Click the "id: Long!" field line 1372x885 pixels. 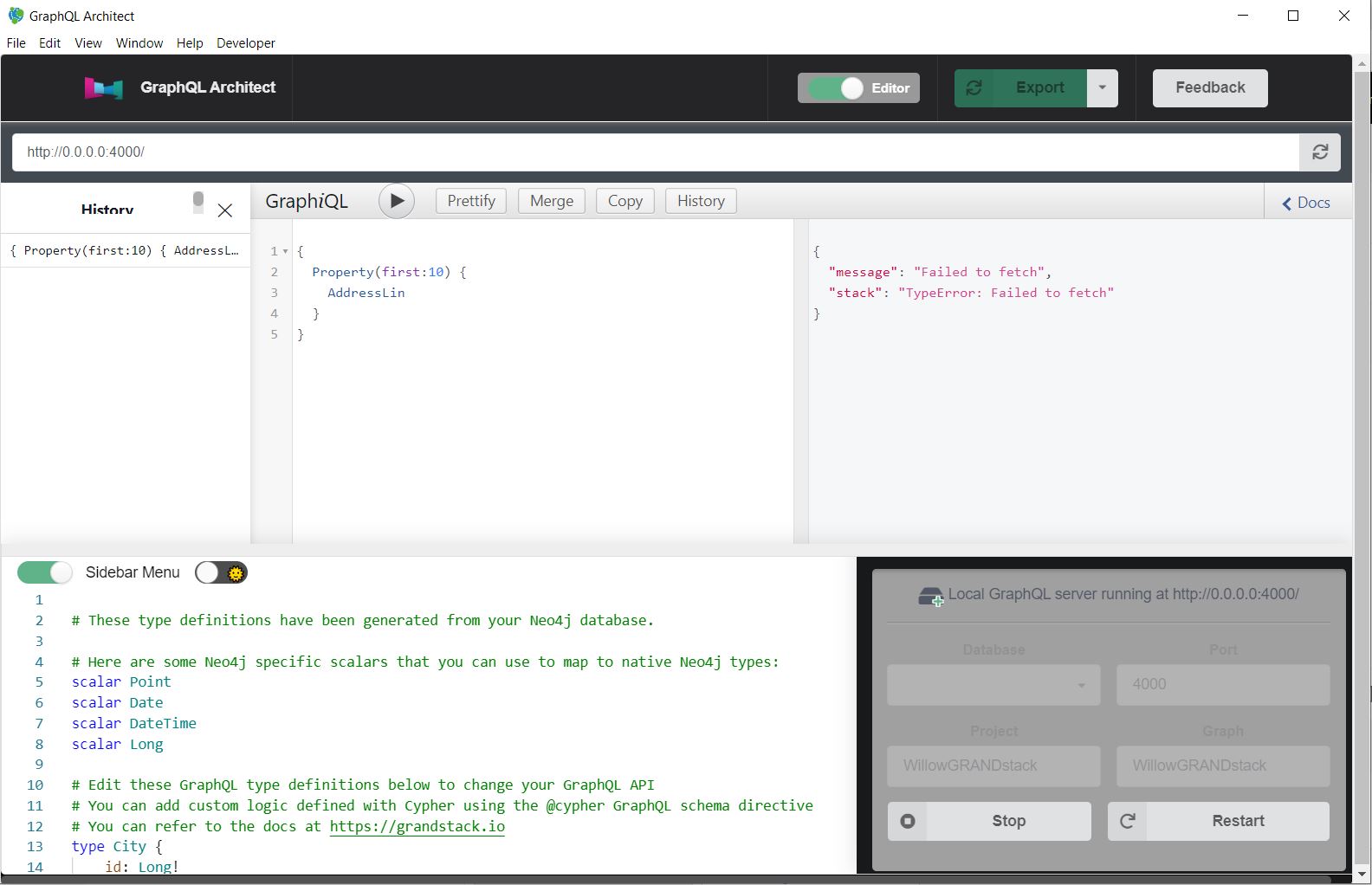coord(142,867)
